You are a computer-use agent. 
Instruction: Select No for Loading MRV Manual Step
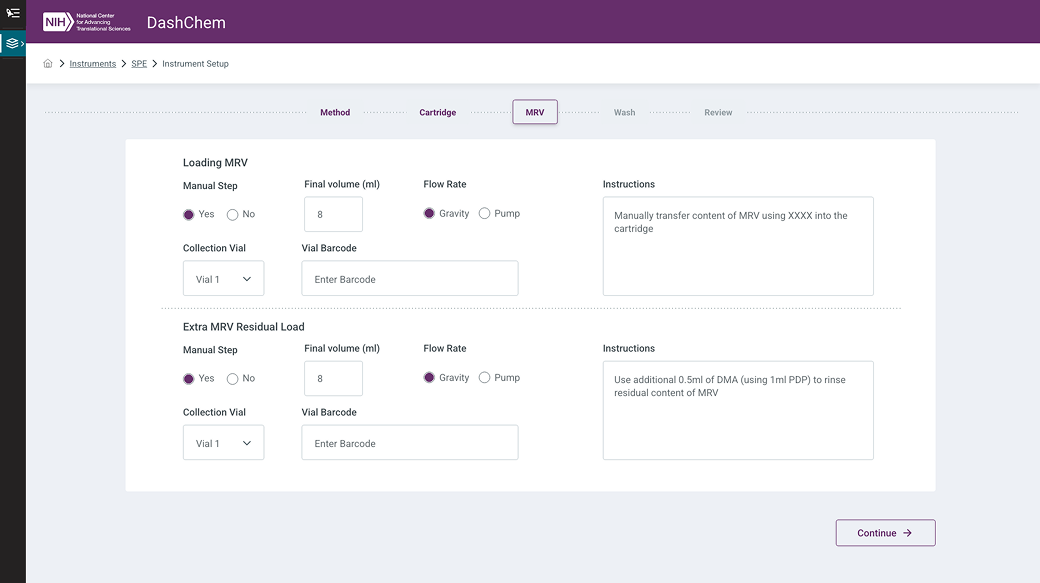click(x=233, y=214)
